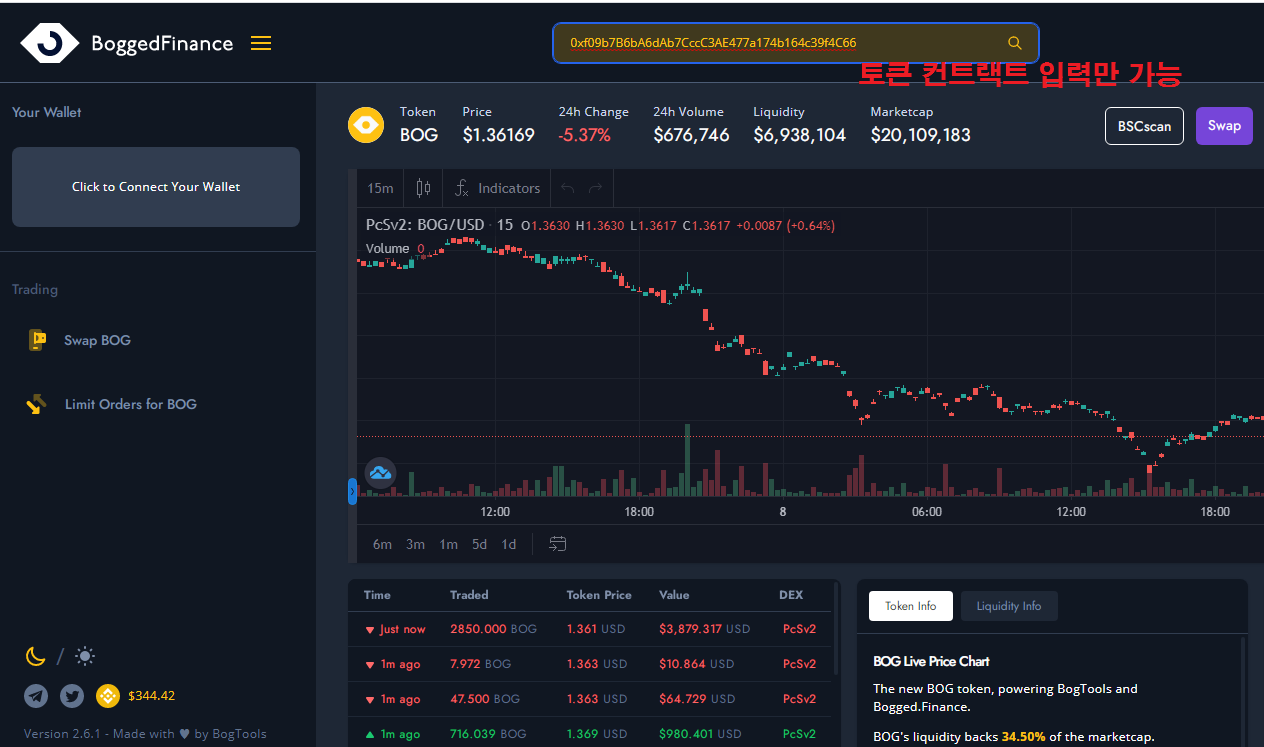The height and width of the screenshot is (747, 1264).
Task: Click the -5.37% 24h change value
Action: (585, 135)
